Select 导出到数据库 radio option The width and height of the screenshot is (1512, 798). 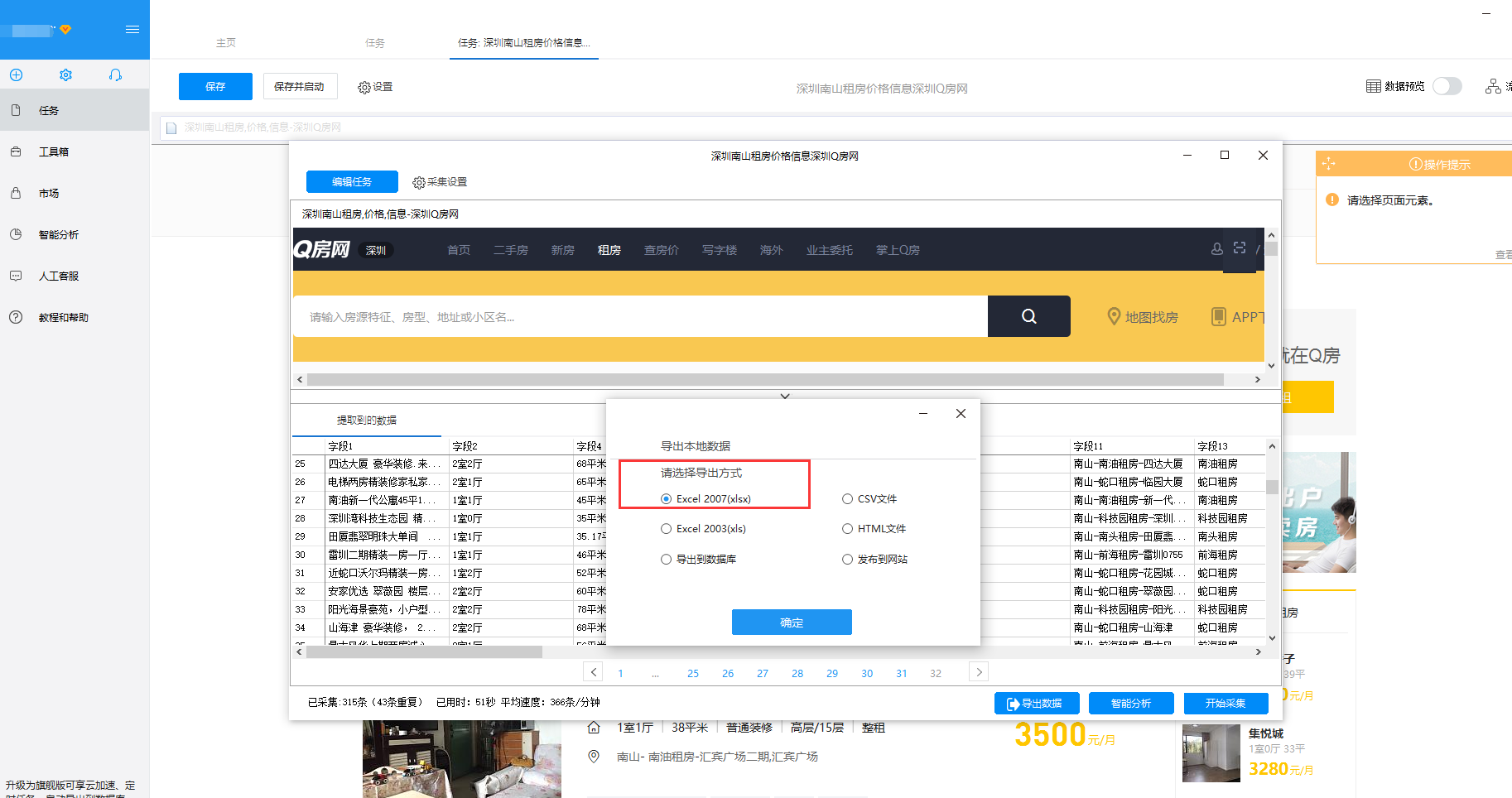pos(667,560)
